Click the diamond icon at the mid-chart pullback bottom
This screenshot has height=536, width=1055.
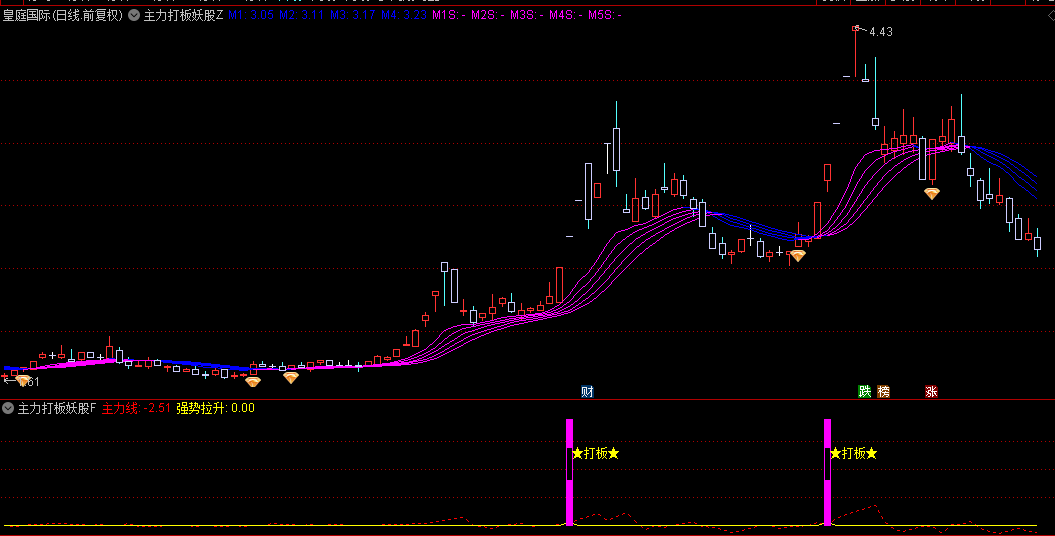pyautogui.click(x=797, y=256)
